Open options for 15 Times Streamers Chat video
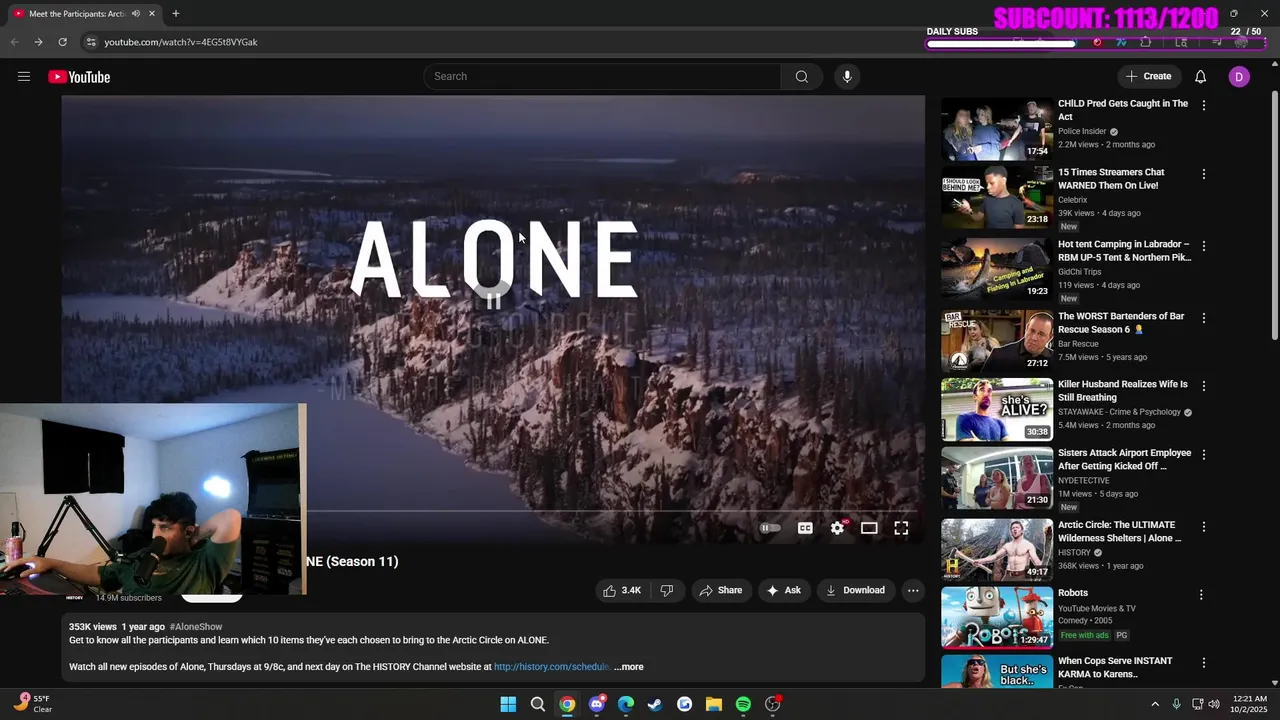Screen dimensions: 1280x720 (1204, 174)
